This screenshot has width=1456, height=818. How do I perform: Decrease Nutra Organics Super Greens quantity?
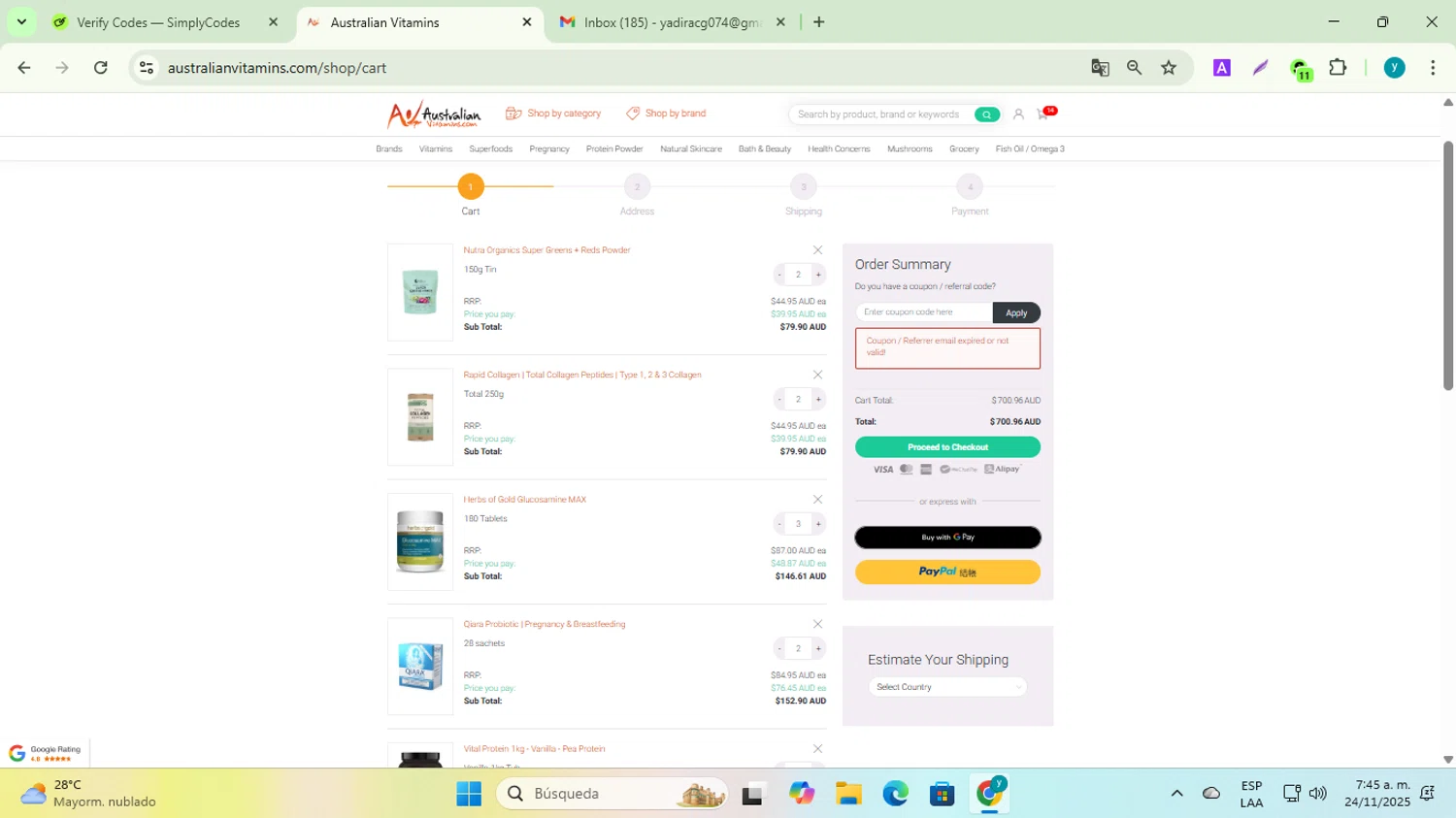(x=779, y=275)
